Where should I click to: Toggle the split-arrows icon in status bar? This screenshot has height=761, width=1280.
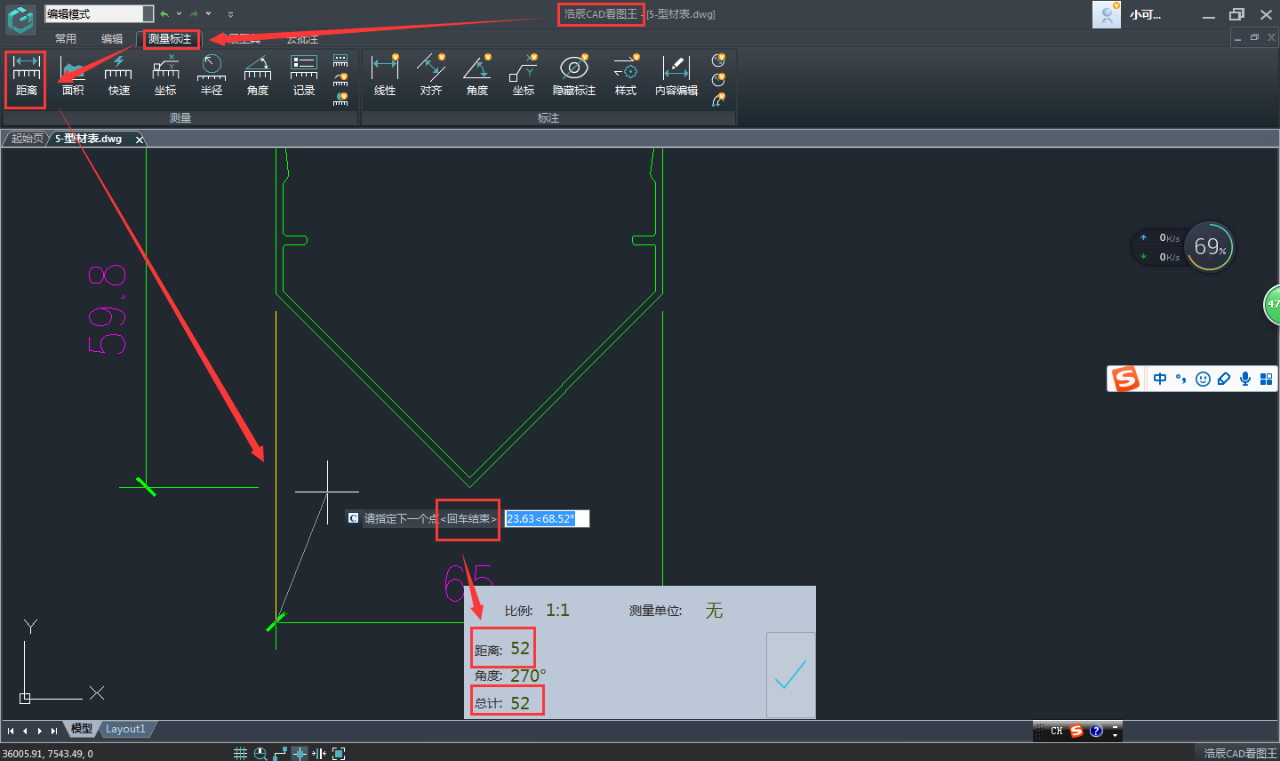(319, 753)
